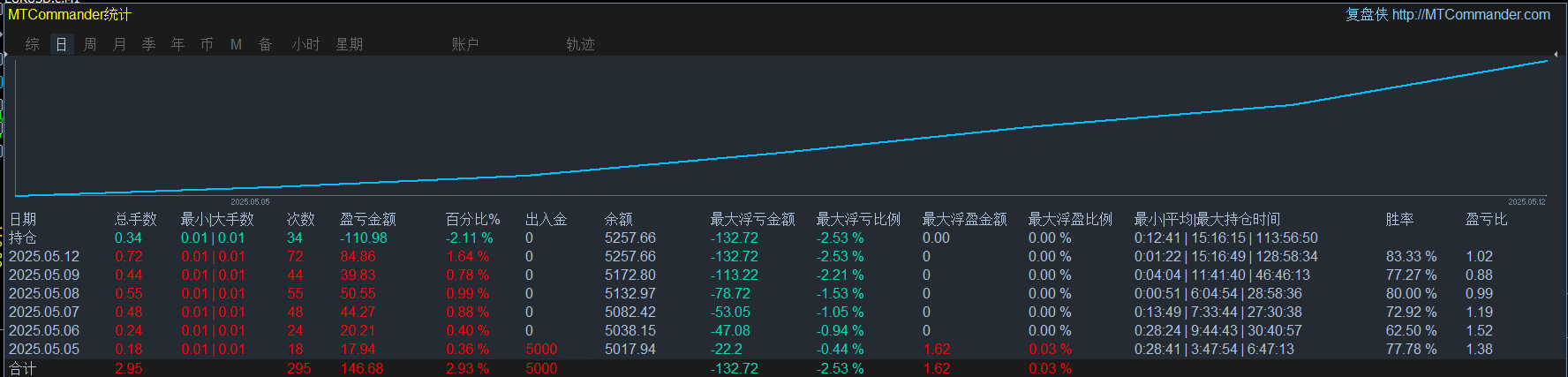
Task: Click the 最大浮亏比例 column header
Action: point(859,219)
